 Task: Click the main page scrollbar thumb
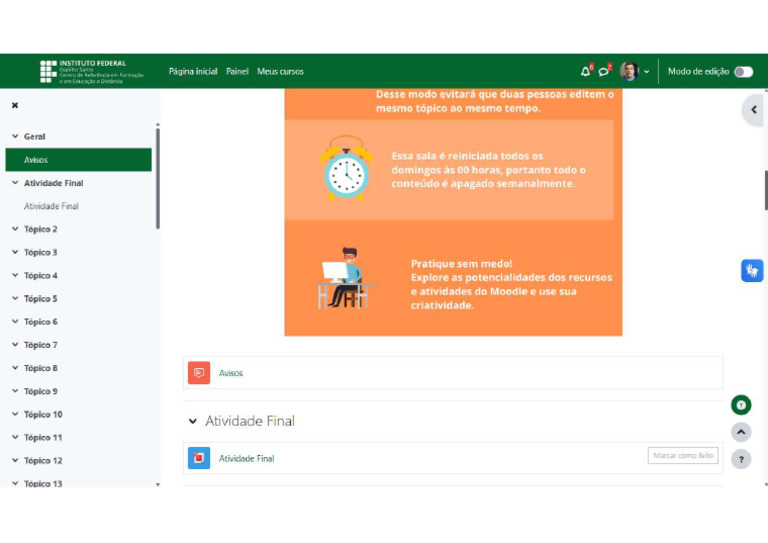(x=766, y=190)
